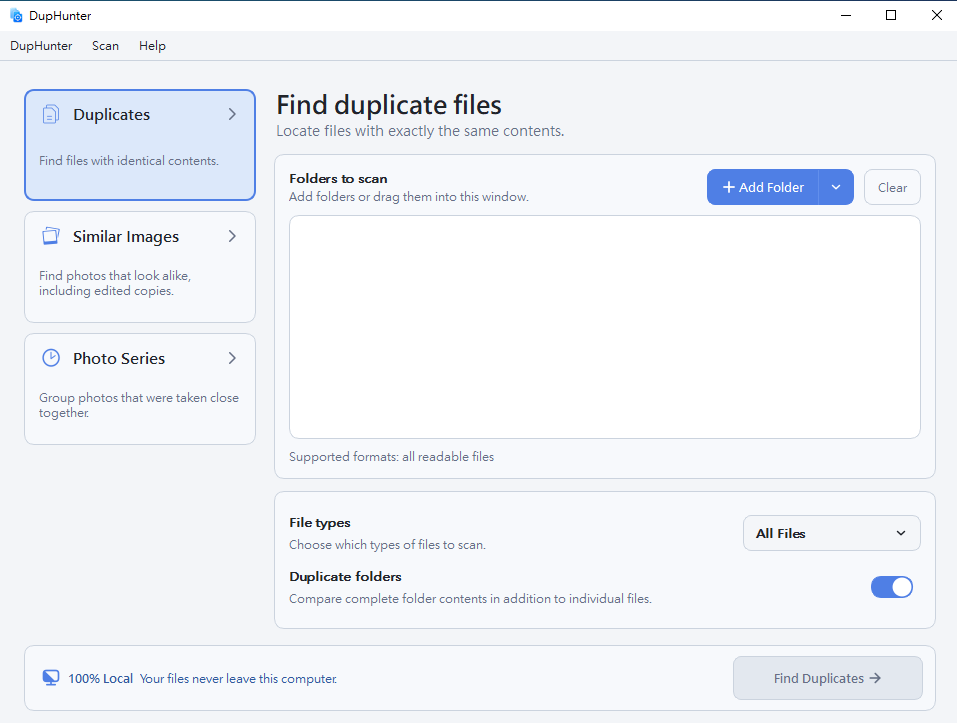Open the Help menu
The width and height of the screenshot is (957, 723).
tap(152, 46)
